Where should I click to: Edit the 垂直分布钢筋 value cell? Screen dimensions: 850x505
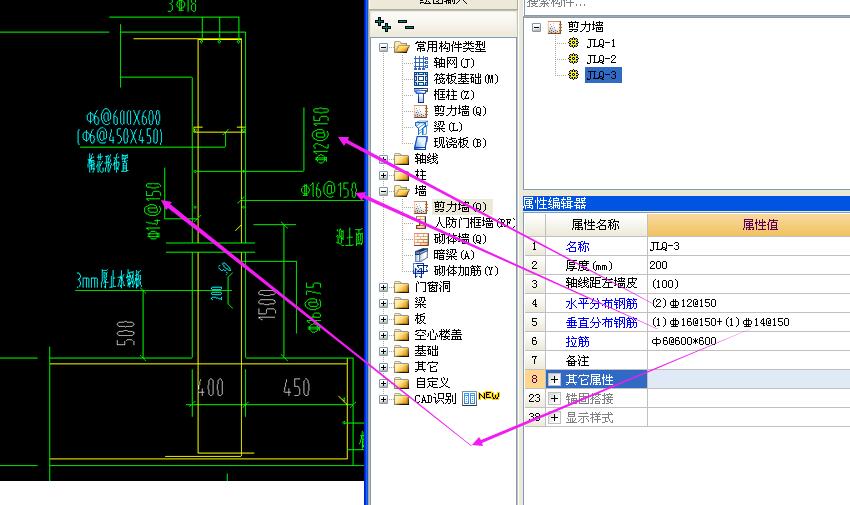point(749,322)
